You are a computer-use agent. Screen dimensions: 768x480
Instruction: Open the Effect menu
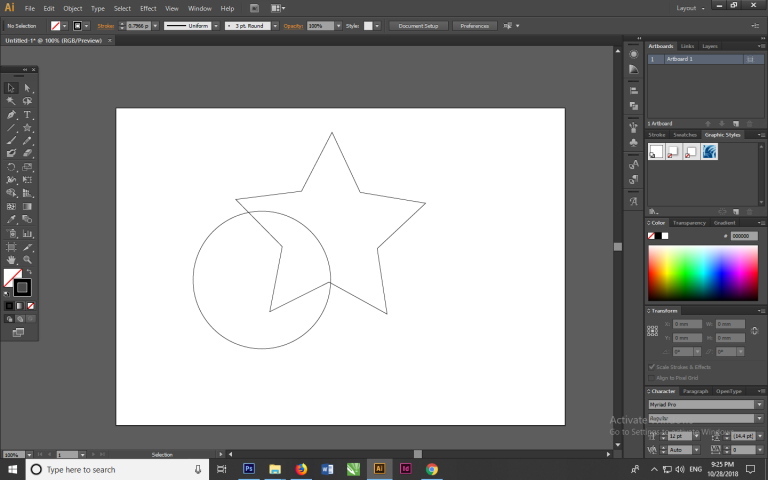pos(148,8)
